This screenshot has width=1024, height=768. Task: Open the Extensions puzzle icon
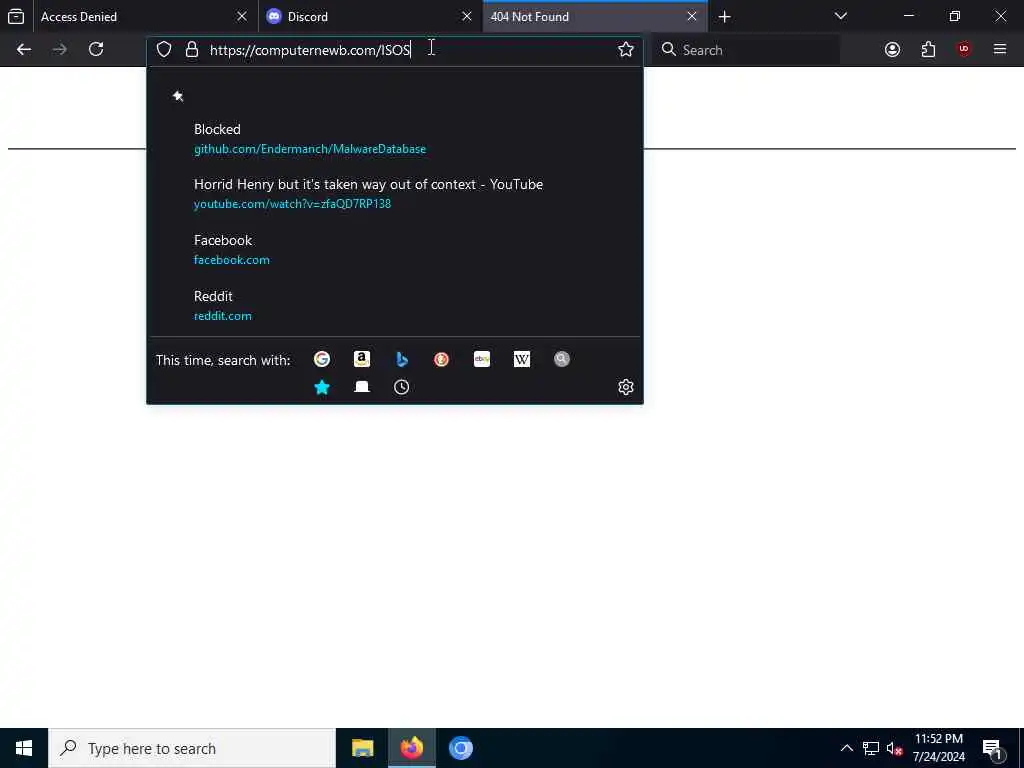[x=928, y=50]
